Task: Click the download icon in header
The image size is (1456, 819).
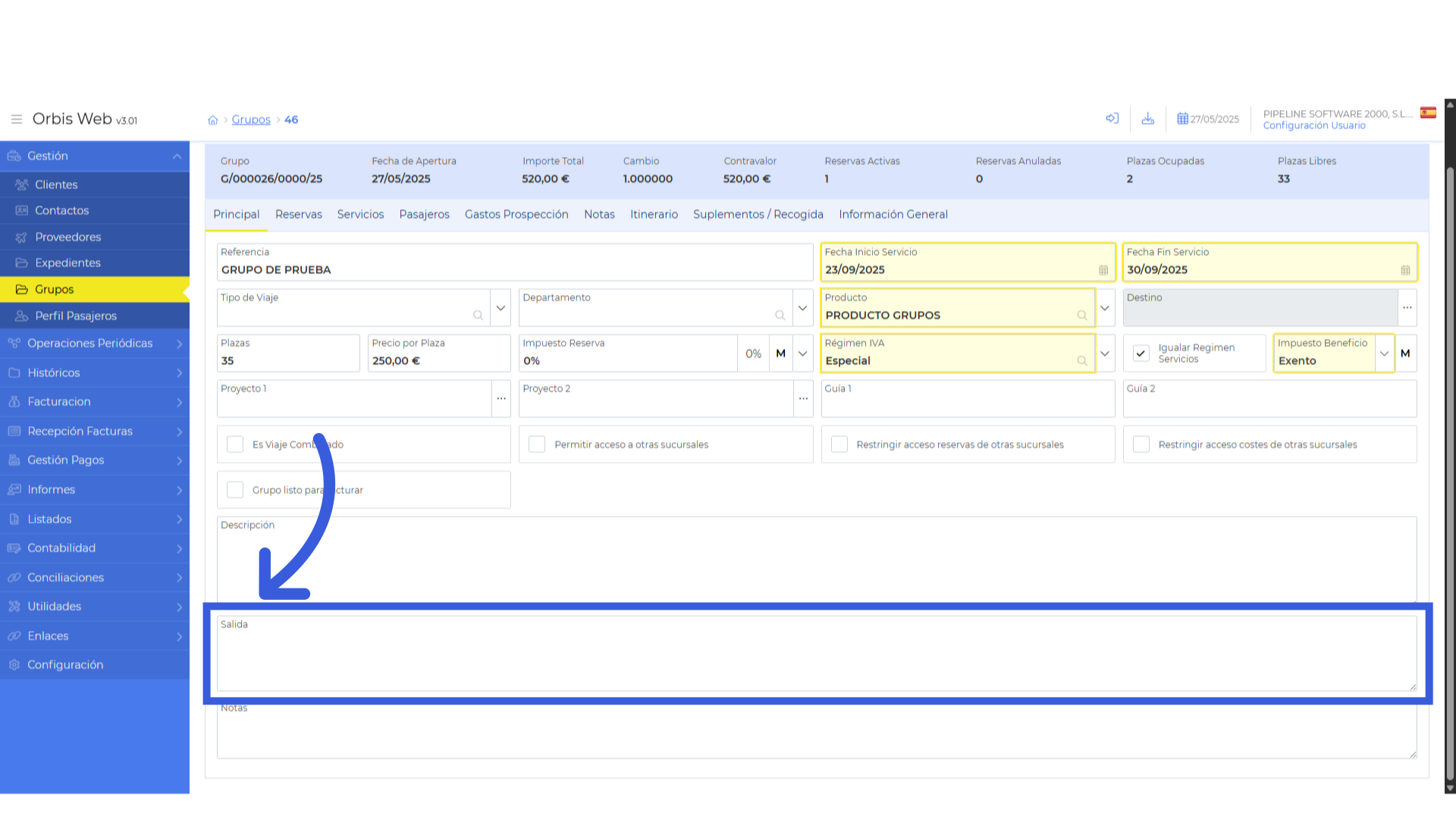Action: pyautogui.click(x=1148, y=118)
